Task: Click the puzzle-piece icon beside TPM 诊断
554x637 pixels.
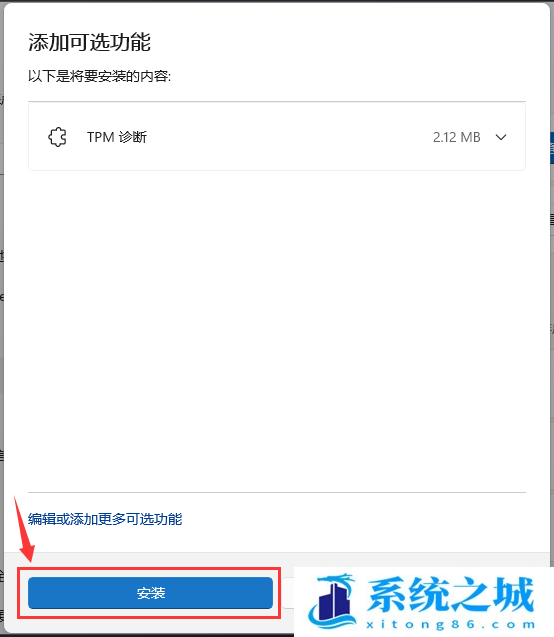Action: pos(57,137)
